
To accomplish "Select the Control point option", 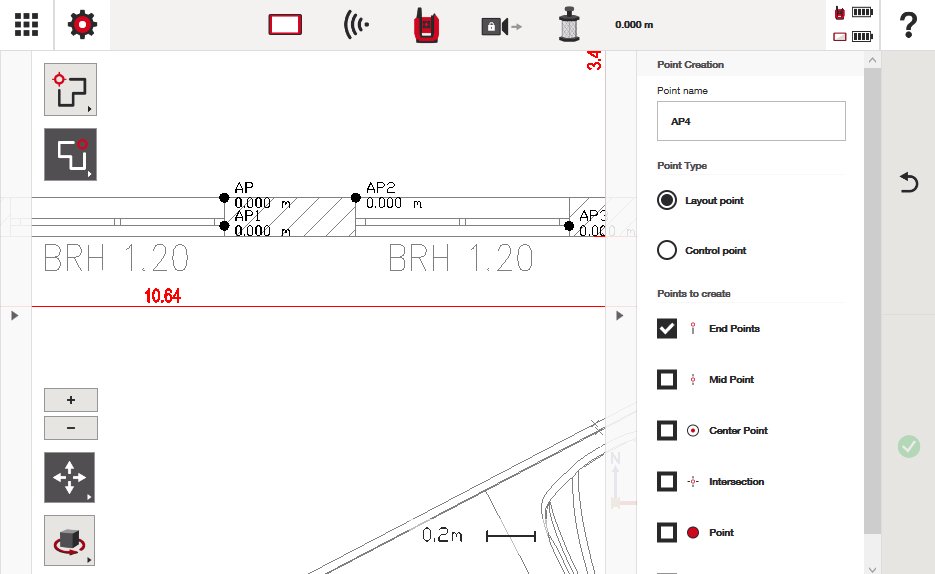I will [x=667, y=251].
